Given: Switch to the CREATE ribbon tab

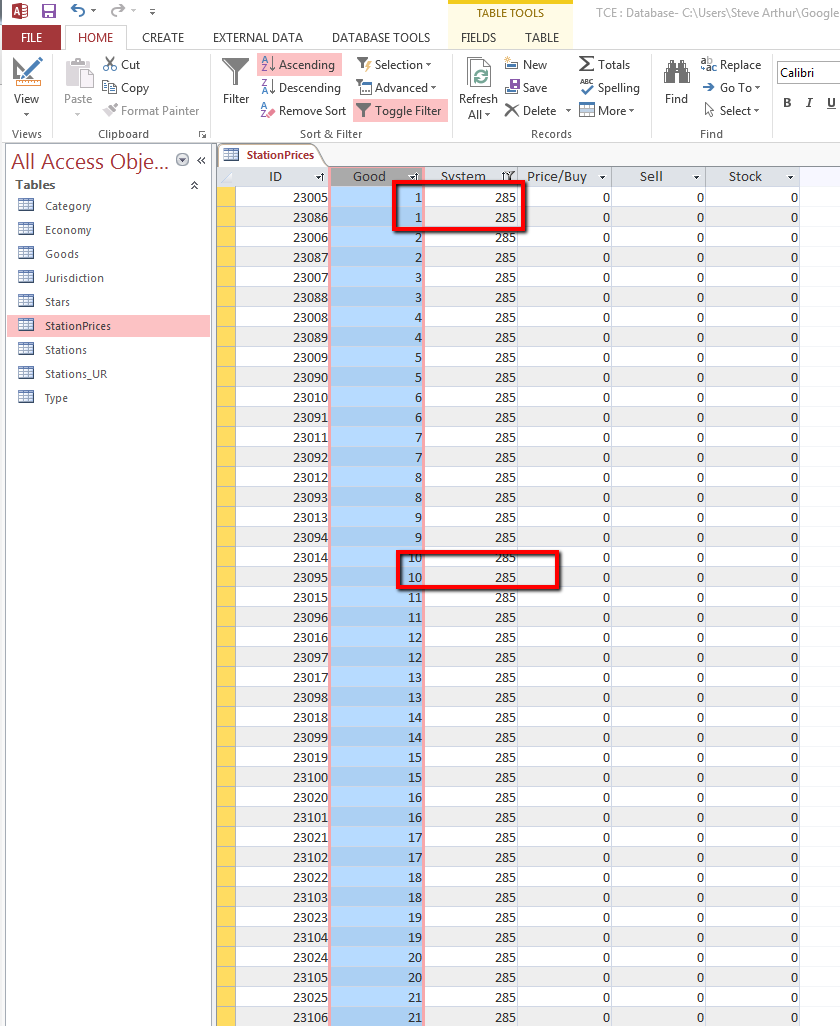Looking at the screenshot, I should click(x=163, y=37).
